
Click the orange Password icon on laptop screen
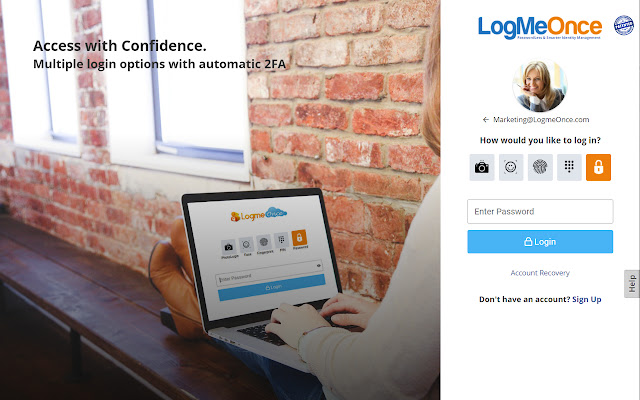299,238
